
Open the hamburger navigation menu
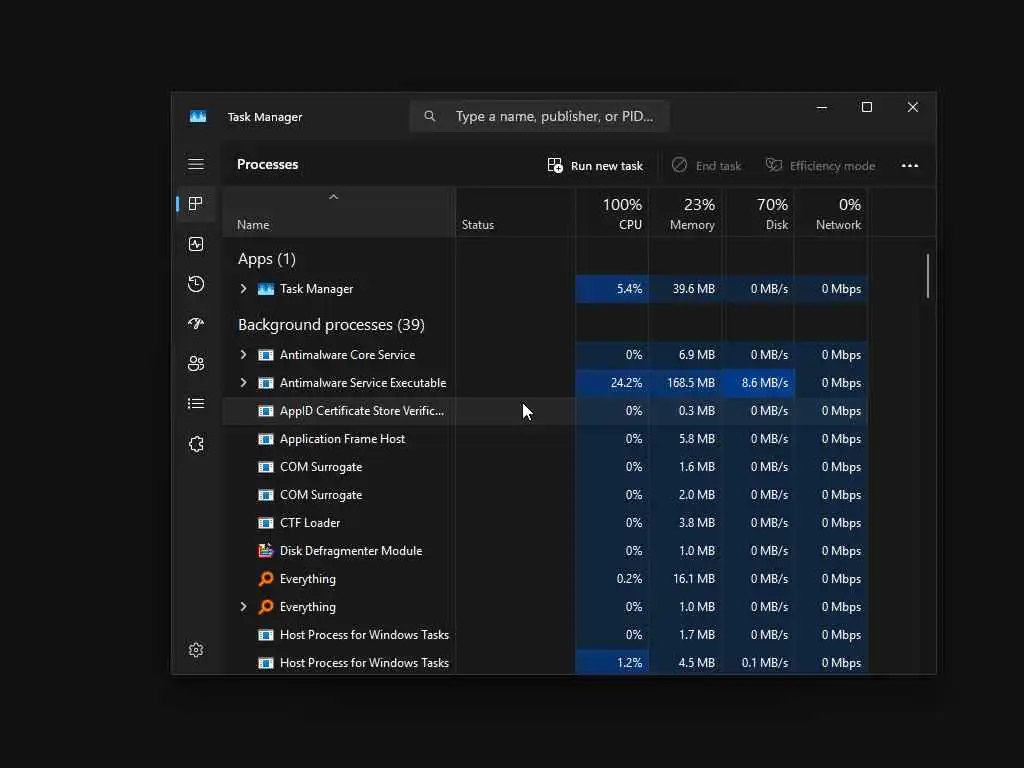[x=196, y=164]
